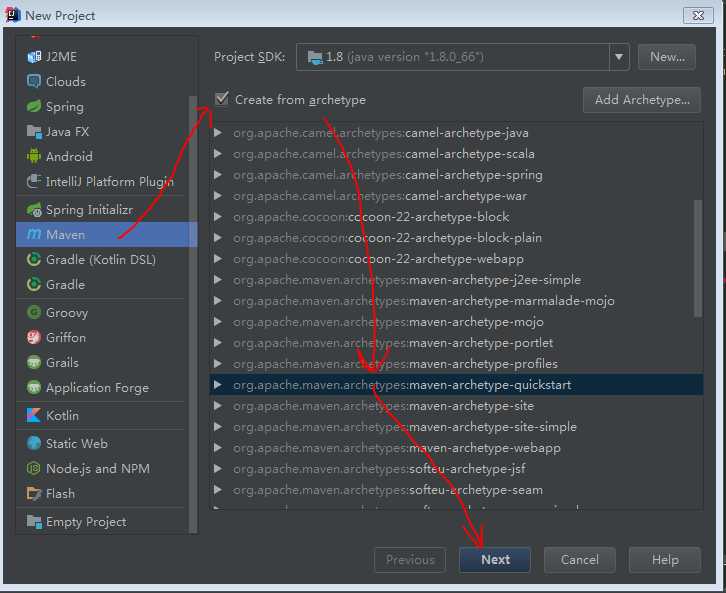
Task: Click the Griffon icon
Action: [34, 337]
